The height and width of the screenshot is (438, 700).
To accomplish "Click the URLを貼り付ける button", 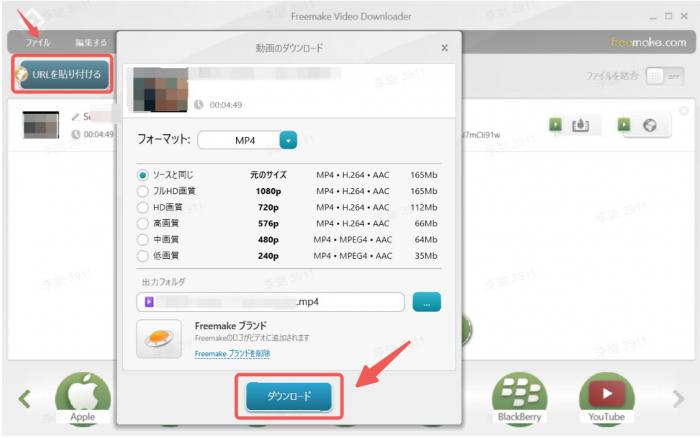I will click(62, 74).
